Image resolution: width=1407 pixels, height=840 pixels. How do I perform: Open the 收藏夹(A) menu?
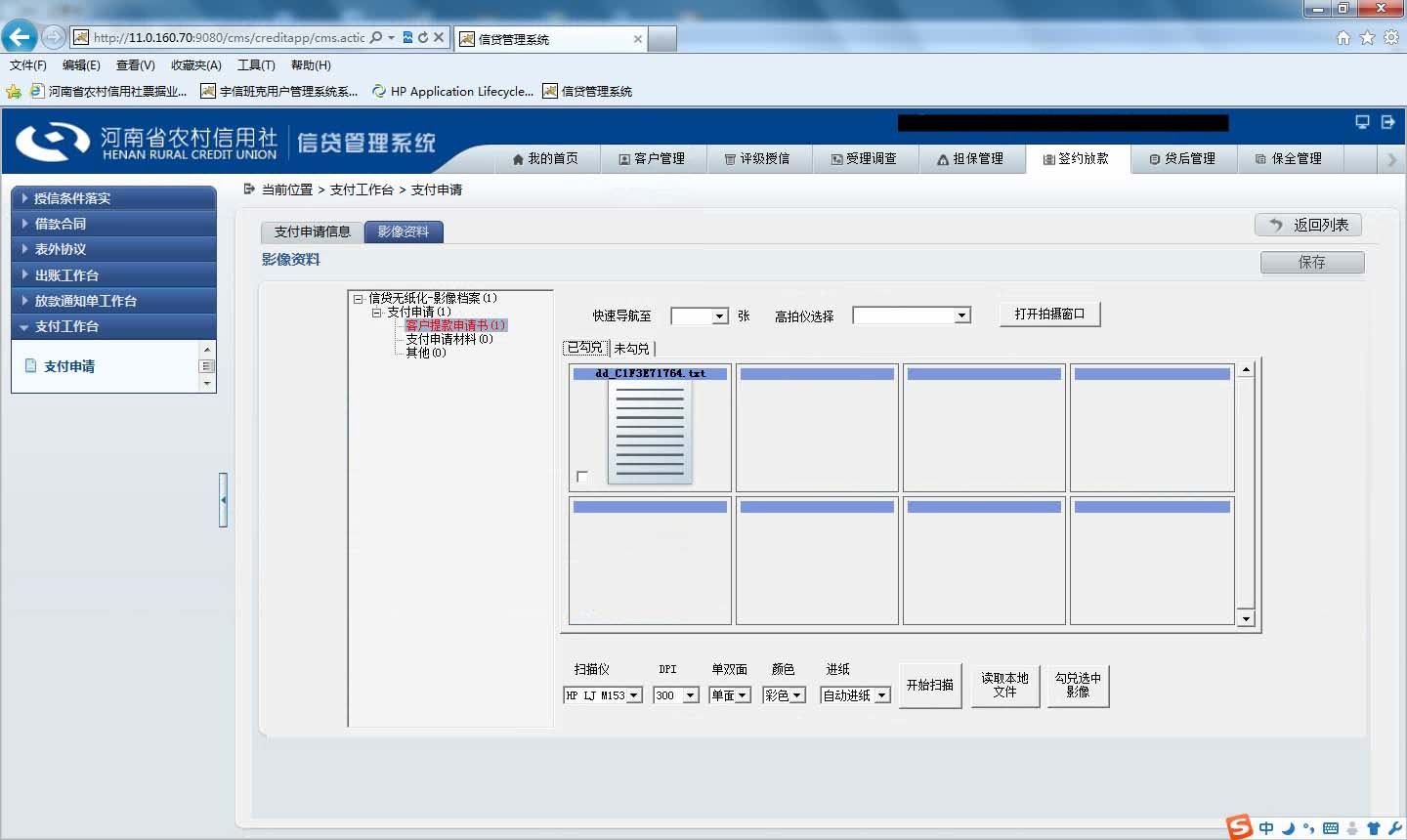196,65
